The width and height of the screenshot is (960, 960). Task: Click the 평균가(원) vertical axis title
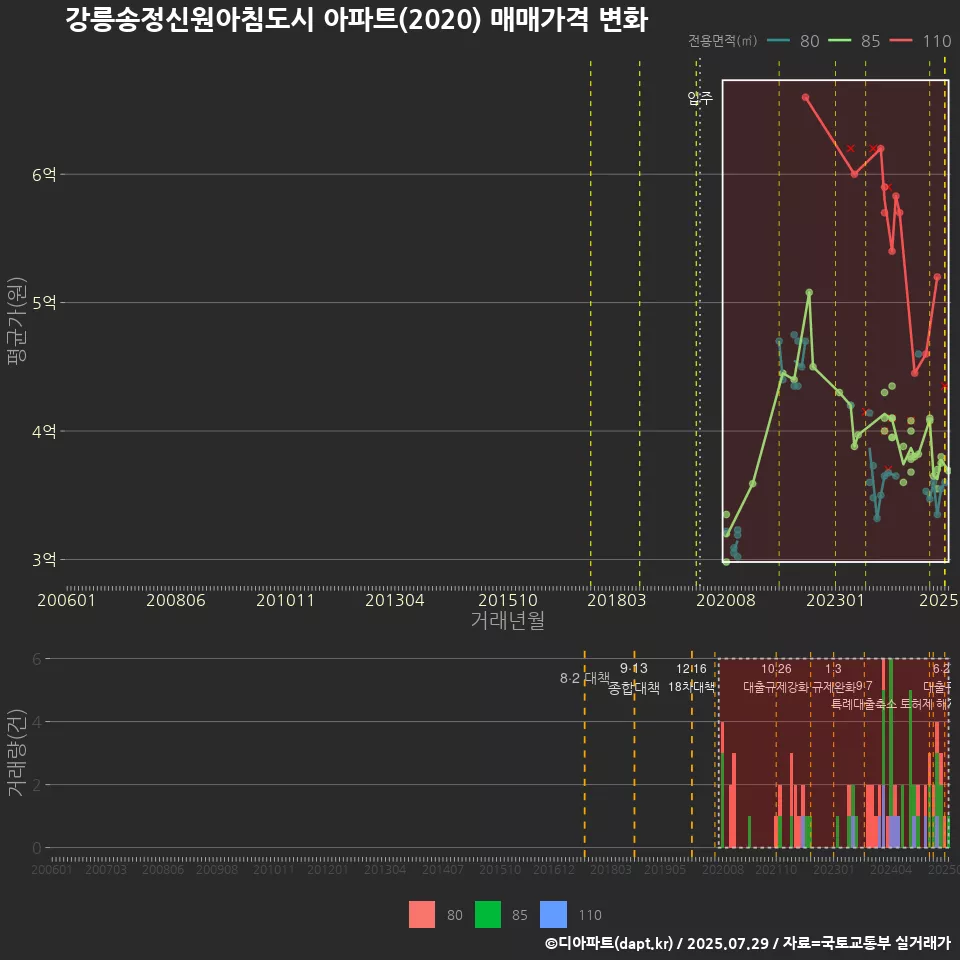point(17,321)
